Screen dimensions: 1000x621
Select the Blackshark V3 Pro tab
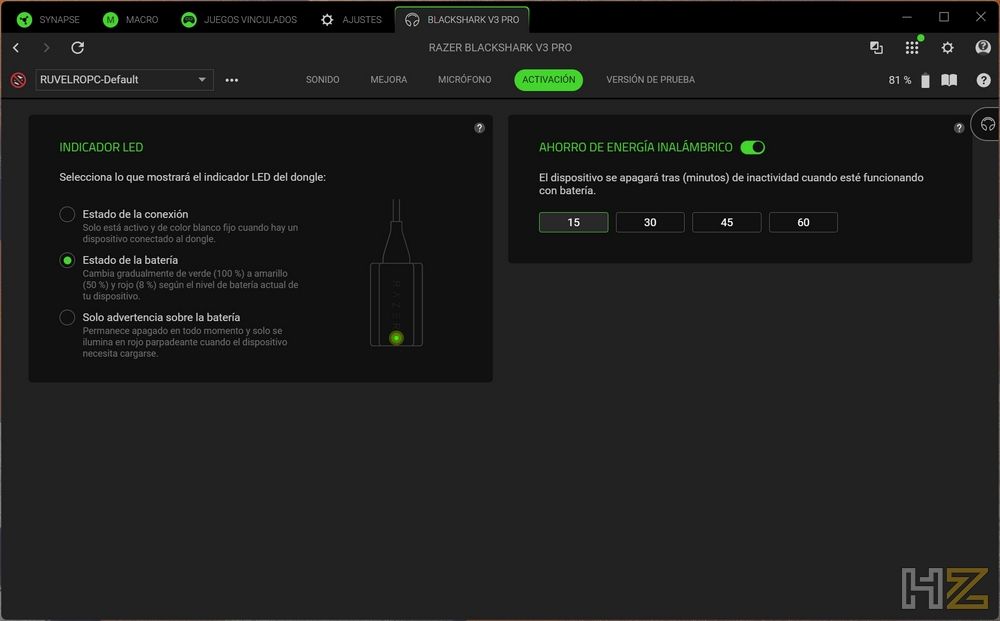[x=462, y=20]
